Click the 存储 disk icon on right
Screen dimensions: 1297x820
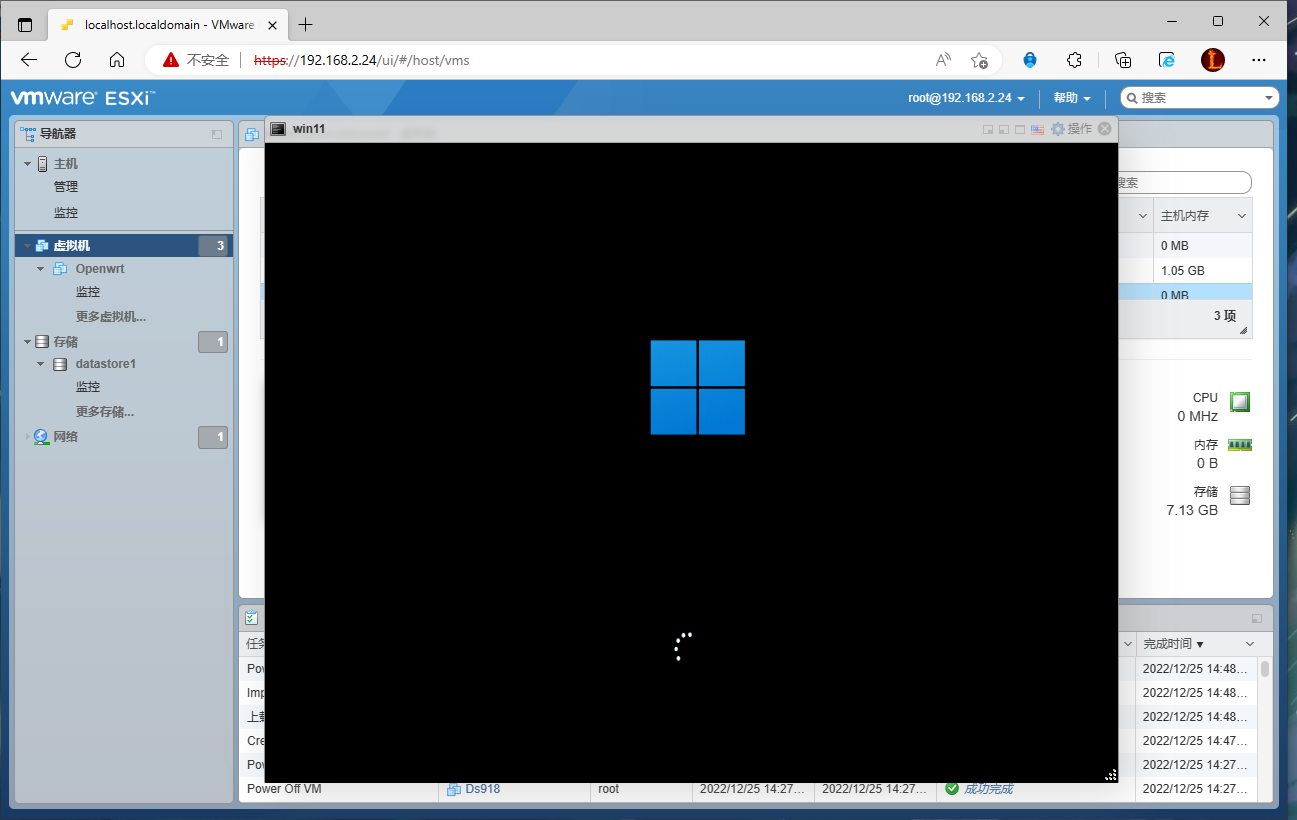pyautogui.click(x=1240, y=495)
